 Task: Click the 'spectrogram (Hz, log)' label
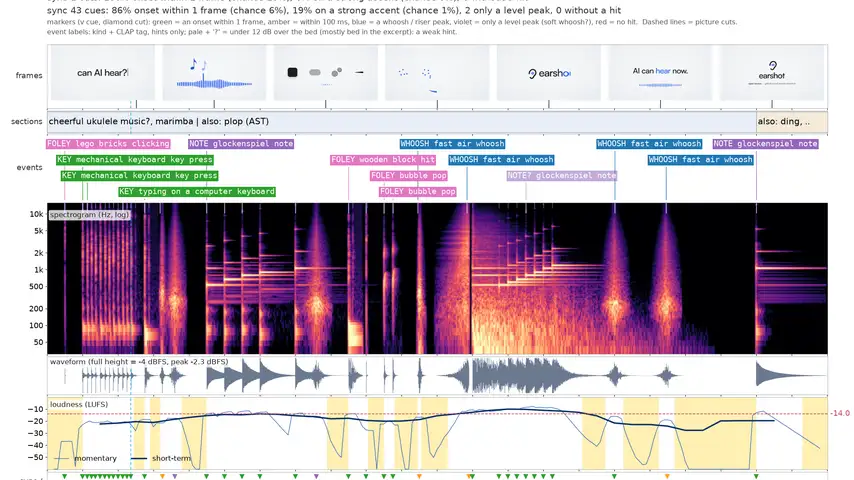90,215
